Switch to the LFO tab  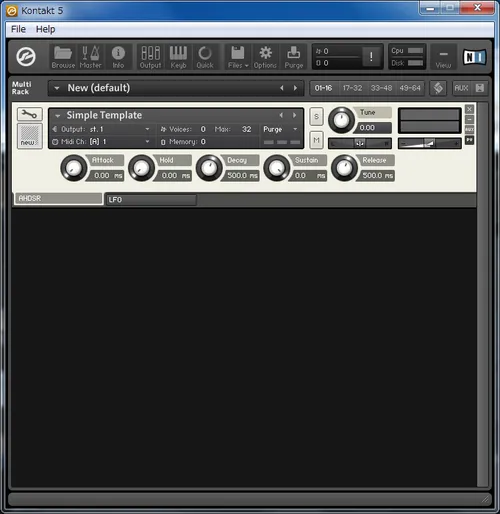coord(151,200)
